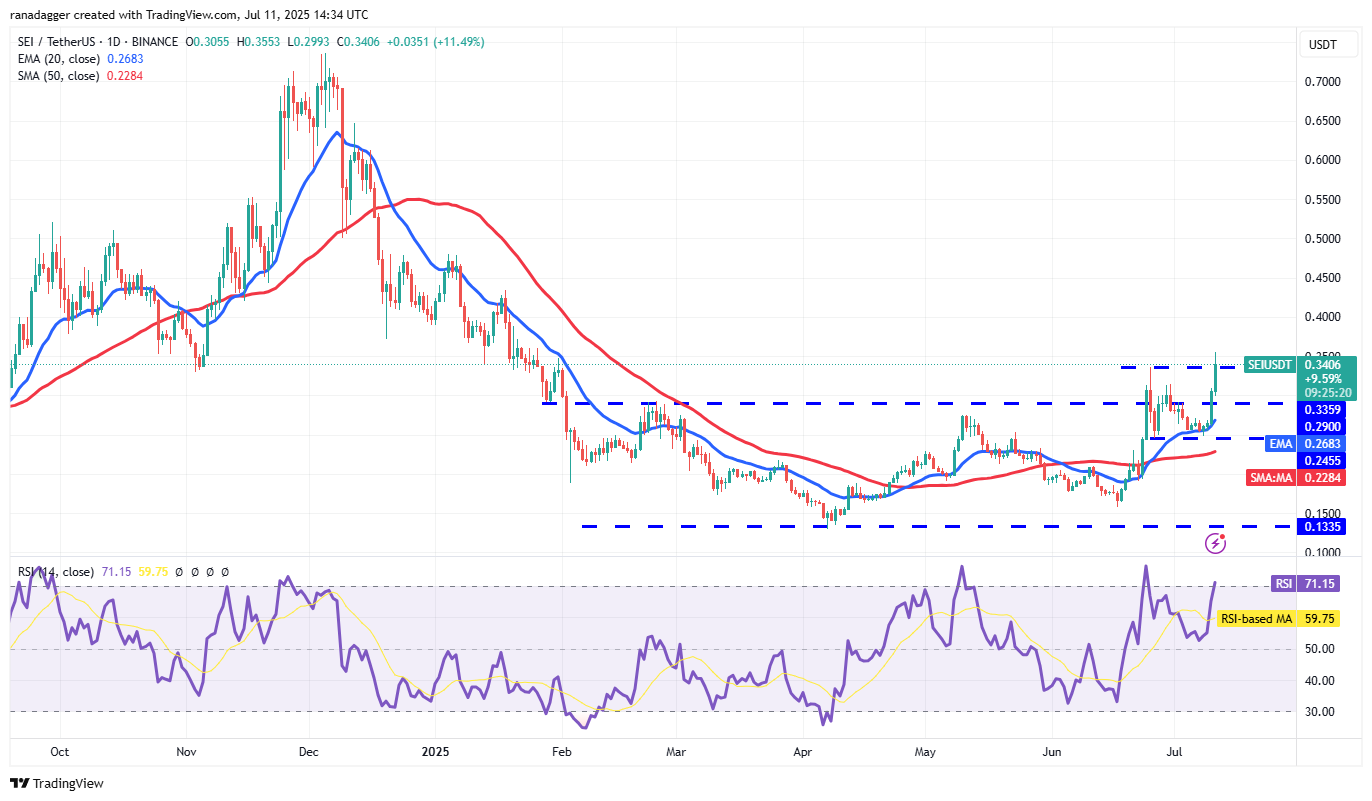Click the Dec label on time axis
Screen dimensions: 1372x801
(x=309, y=750)
